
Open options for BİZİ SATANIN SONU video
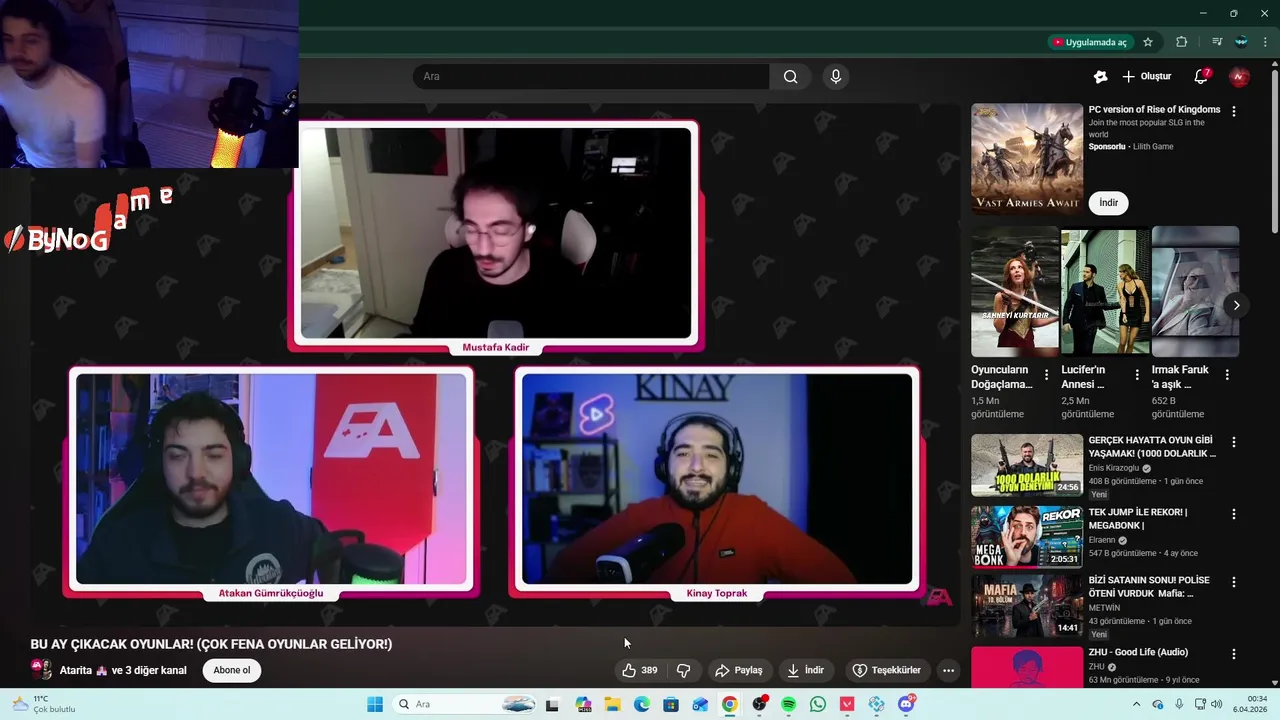(x=1233, y=582)
